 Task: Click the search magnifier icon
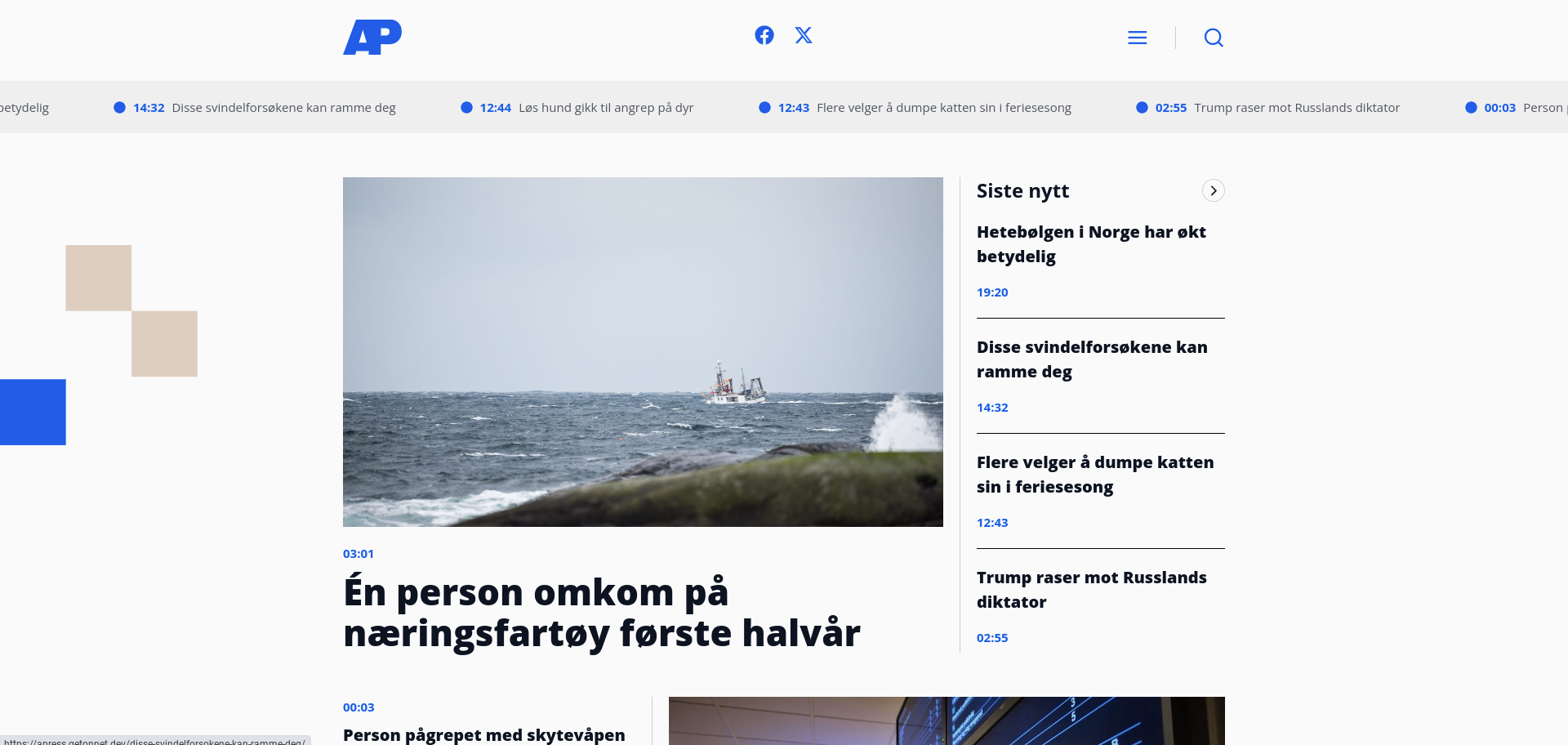coord(1214,38)
